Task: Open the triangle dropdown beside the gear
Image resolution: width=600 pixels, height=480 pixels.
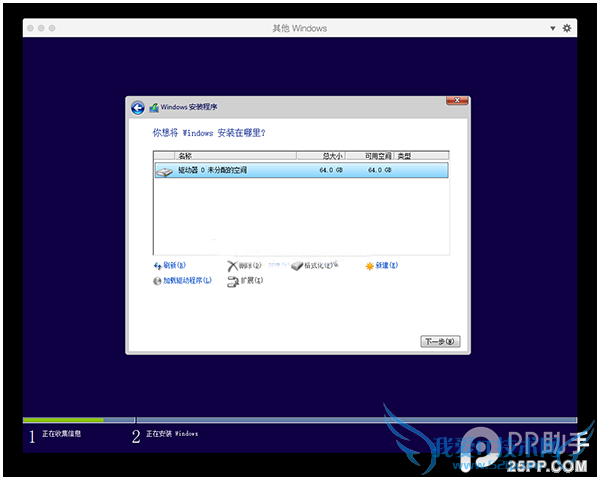Action: tap(553, 28)
